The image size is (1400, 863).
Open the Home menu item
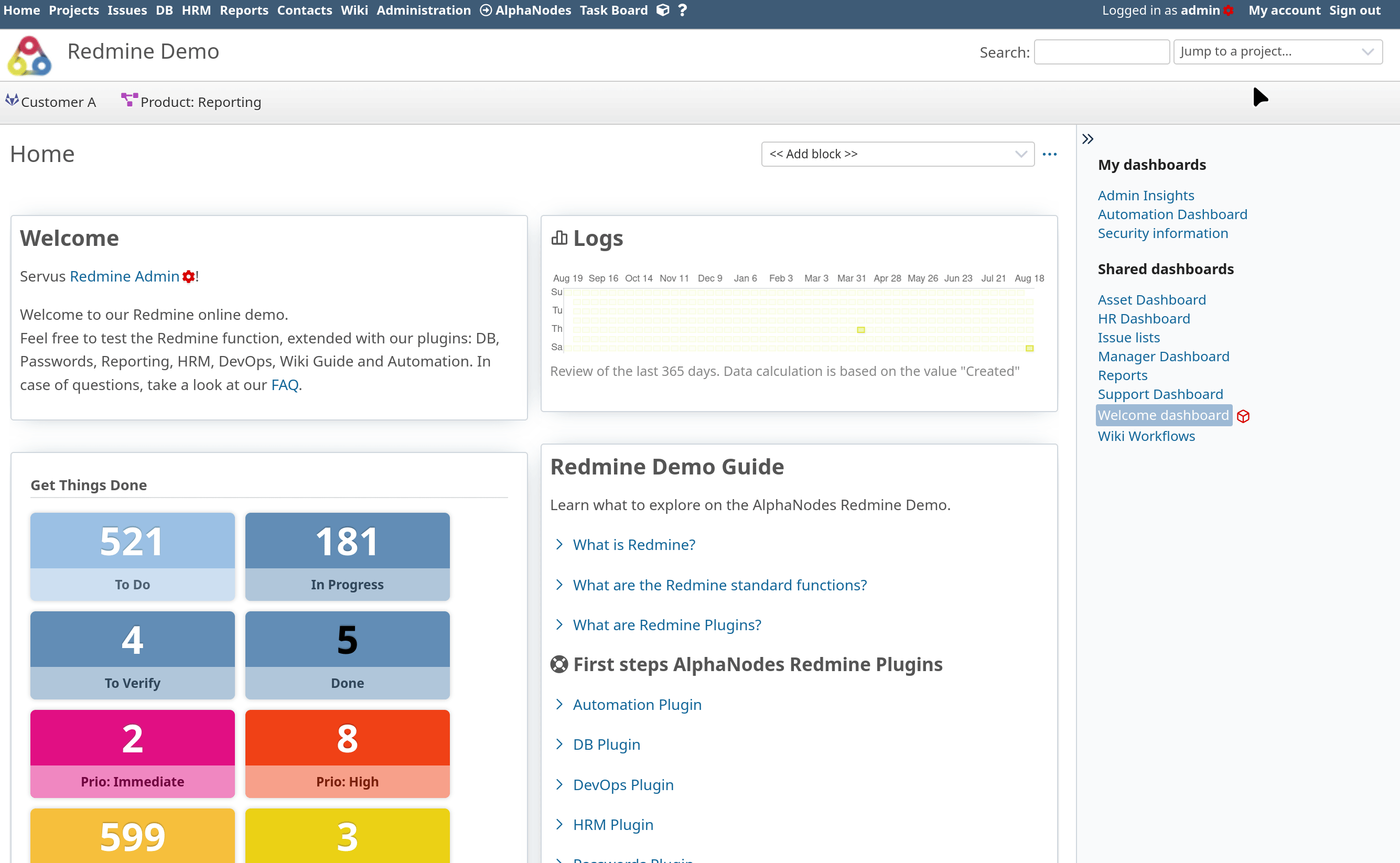[x=21, y=10]
